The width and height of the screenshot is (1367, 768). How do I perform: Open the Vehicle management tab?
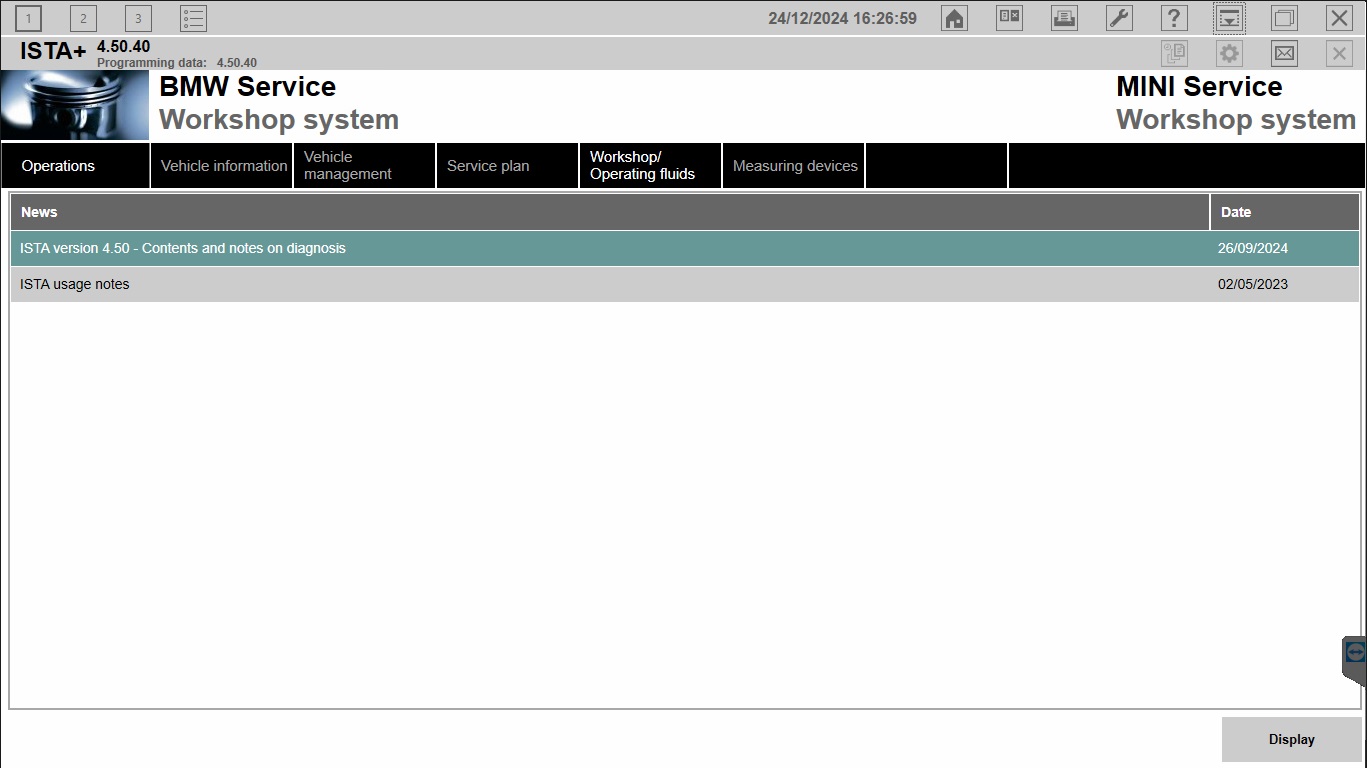[346, 165]
